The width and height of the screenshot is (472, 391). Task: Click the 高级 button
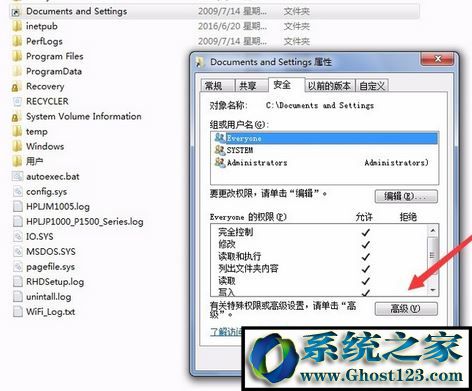(x=406, y=308)
